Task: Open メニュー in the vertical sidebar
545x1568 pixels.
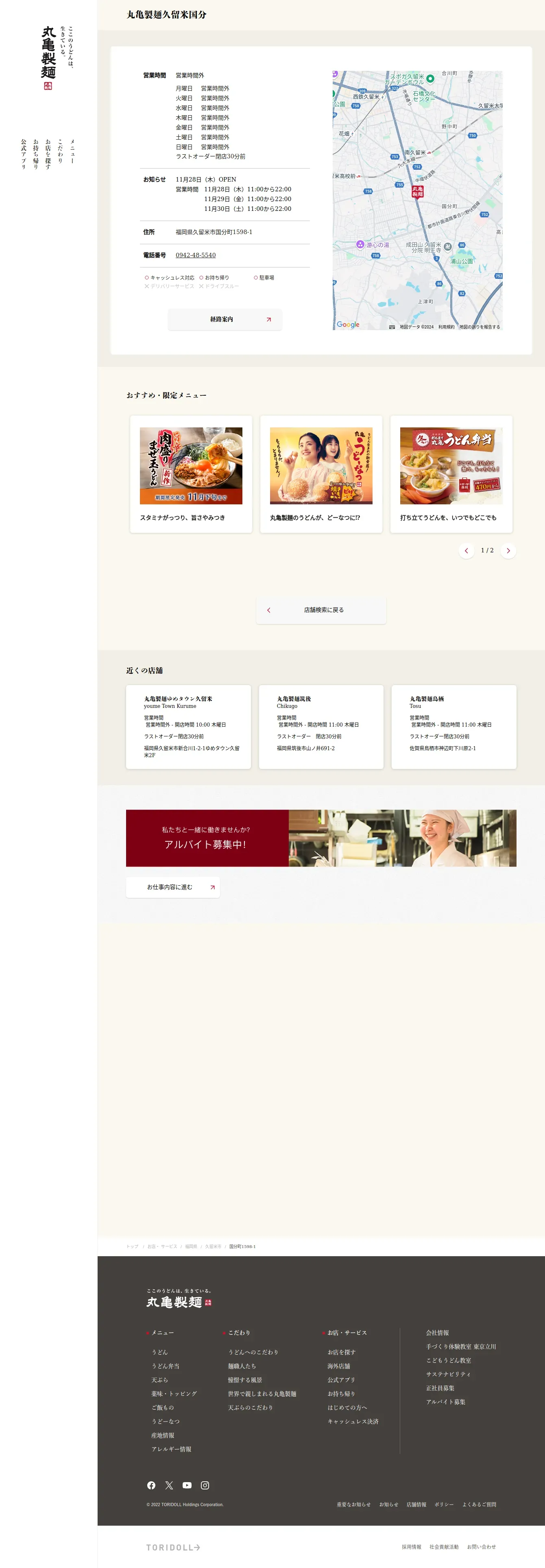Action: click(72, 151)
